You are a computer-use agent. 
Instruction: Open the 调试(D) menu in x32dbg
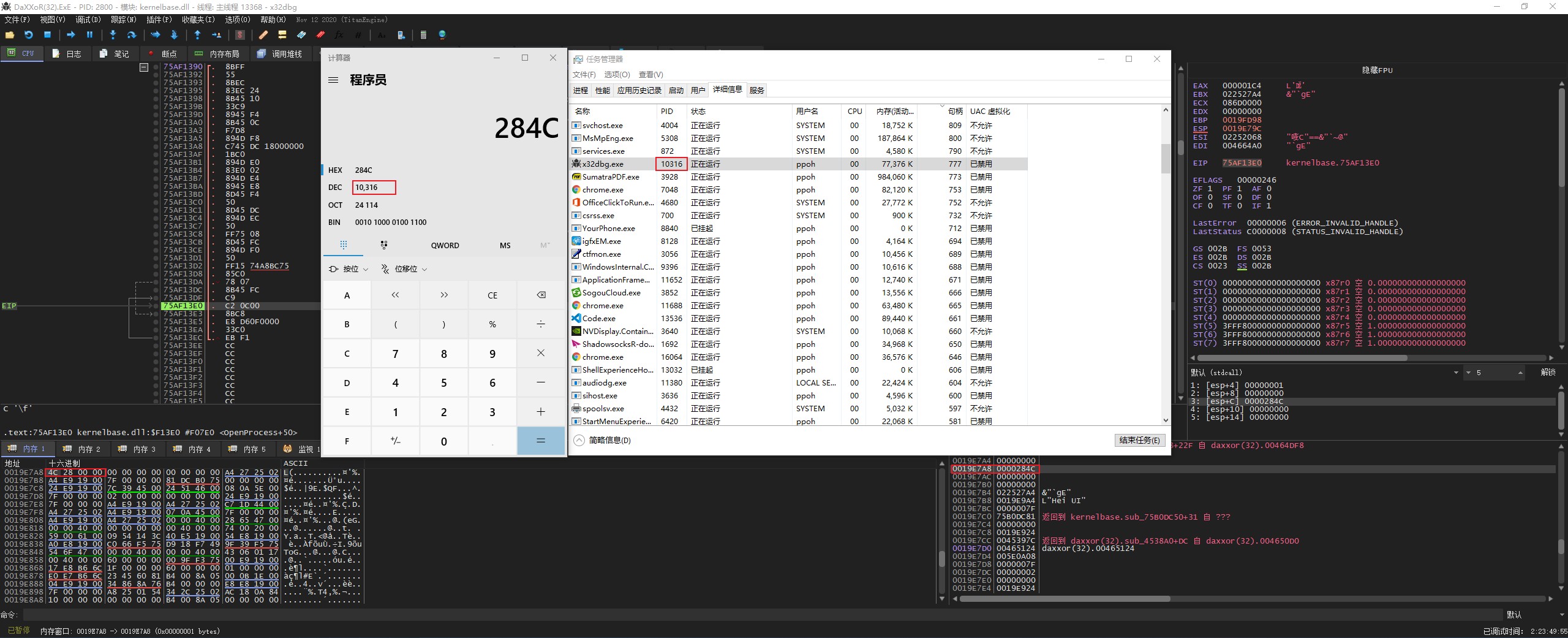pos(88,20)
